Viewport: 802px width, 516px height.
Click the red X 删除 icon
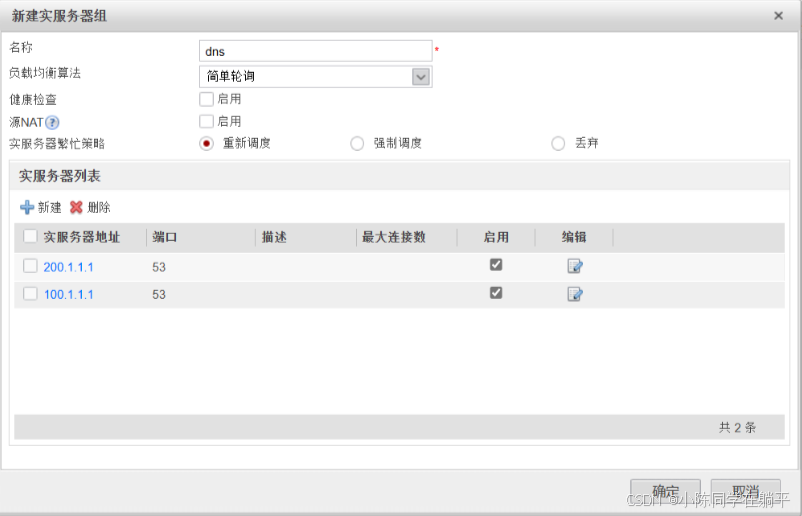pyautogui.click(x=76, y=207)
